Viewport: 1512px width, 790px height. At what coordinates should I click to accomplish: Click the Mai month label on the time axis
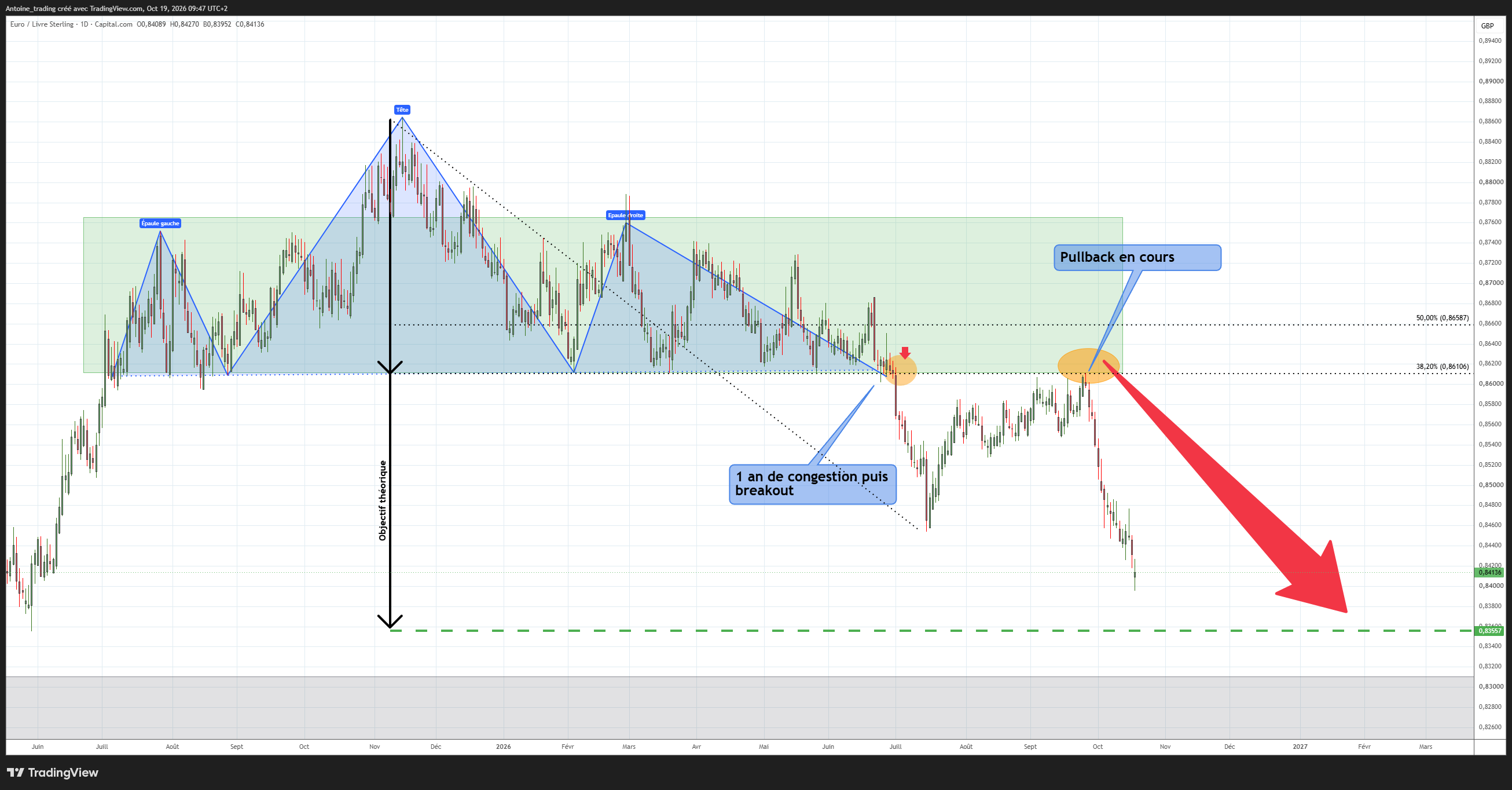point(764,747)
